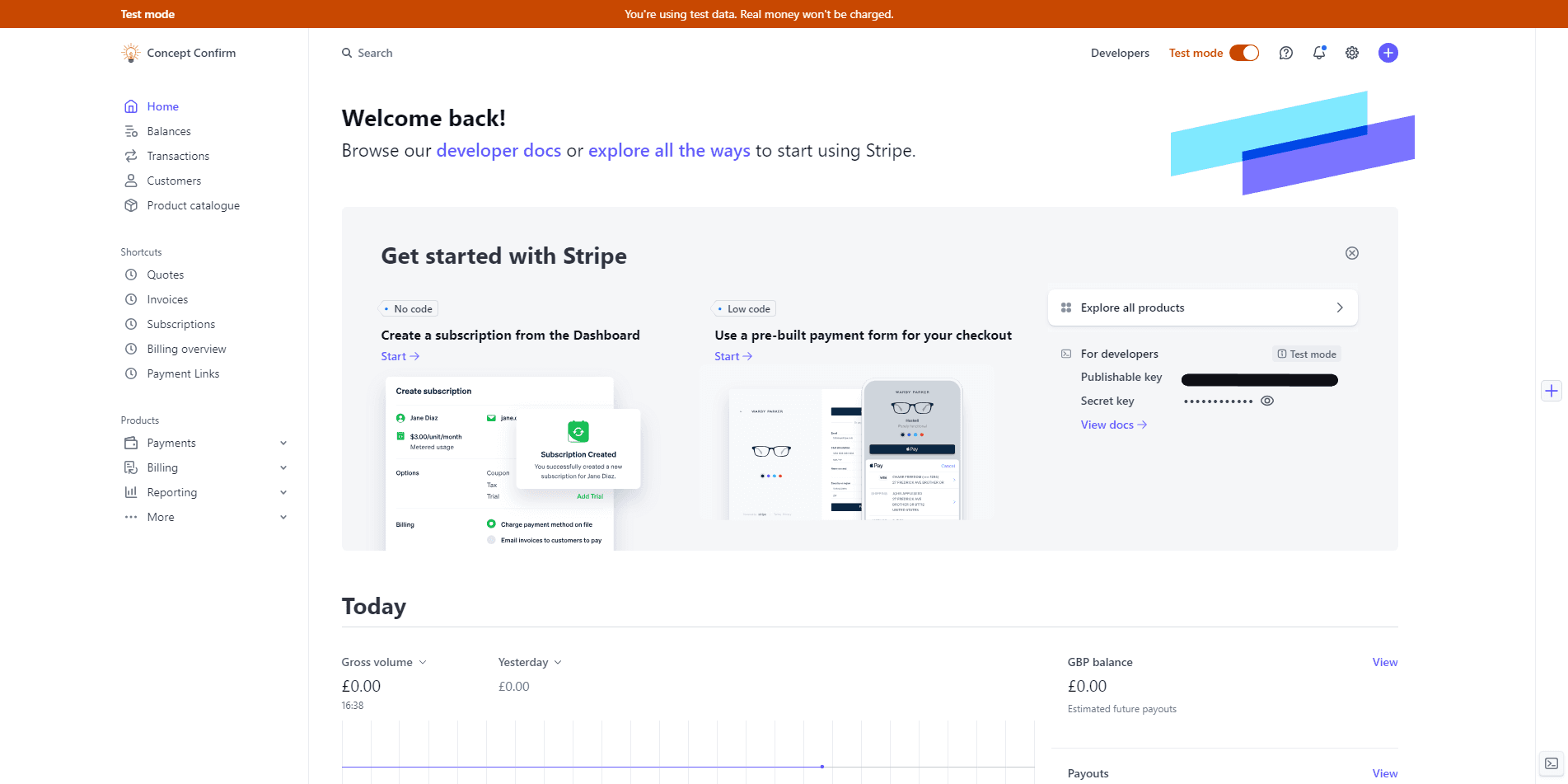This screenshot has width=1568, height=784.
Task: Expand the Payments section in sidebar
Action: pos(283,443)
